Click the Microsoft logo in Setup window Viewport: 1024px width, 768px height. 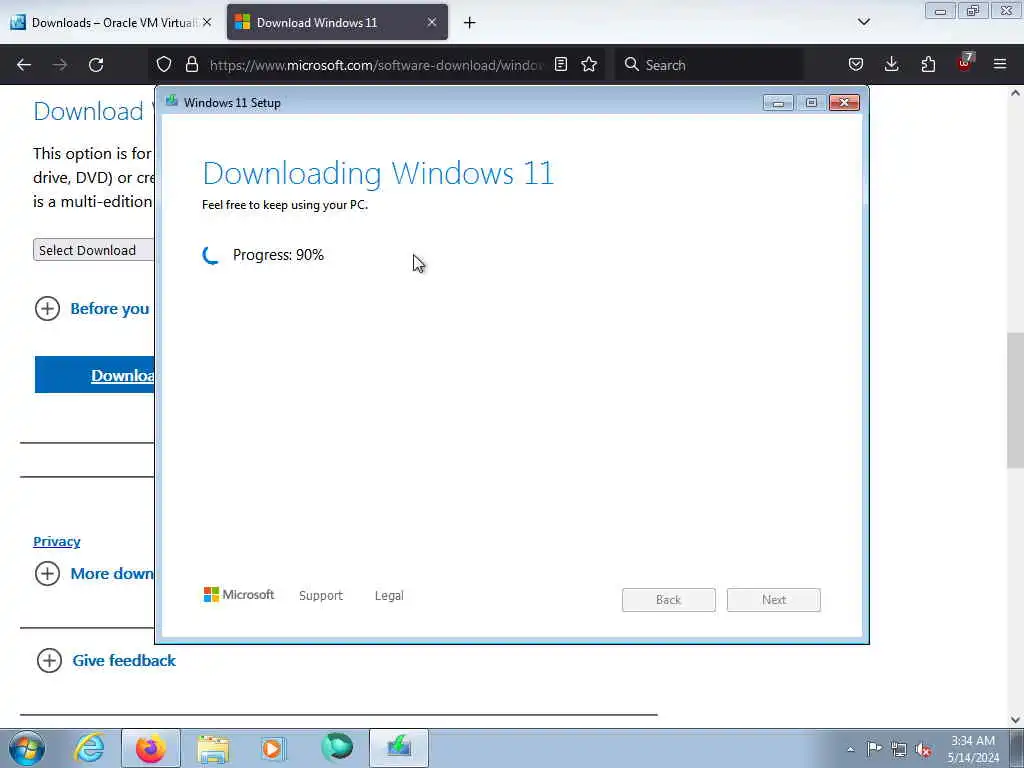pos(239,594)
